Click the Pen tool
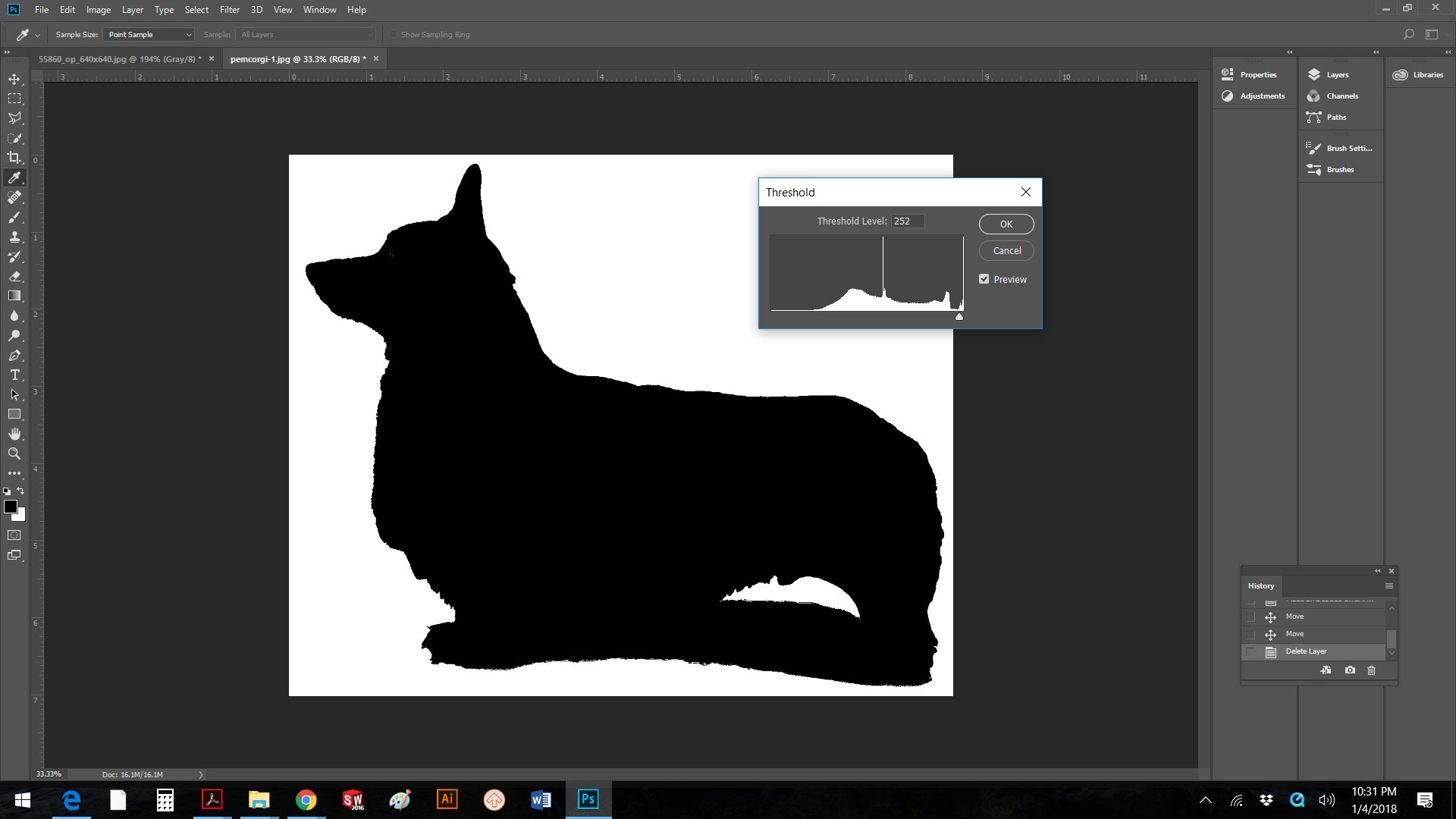Screen dimensions: 1456x819 tap(14, 355)
